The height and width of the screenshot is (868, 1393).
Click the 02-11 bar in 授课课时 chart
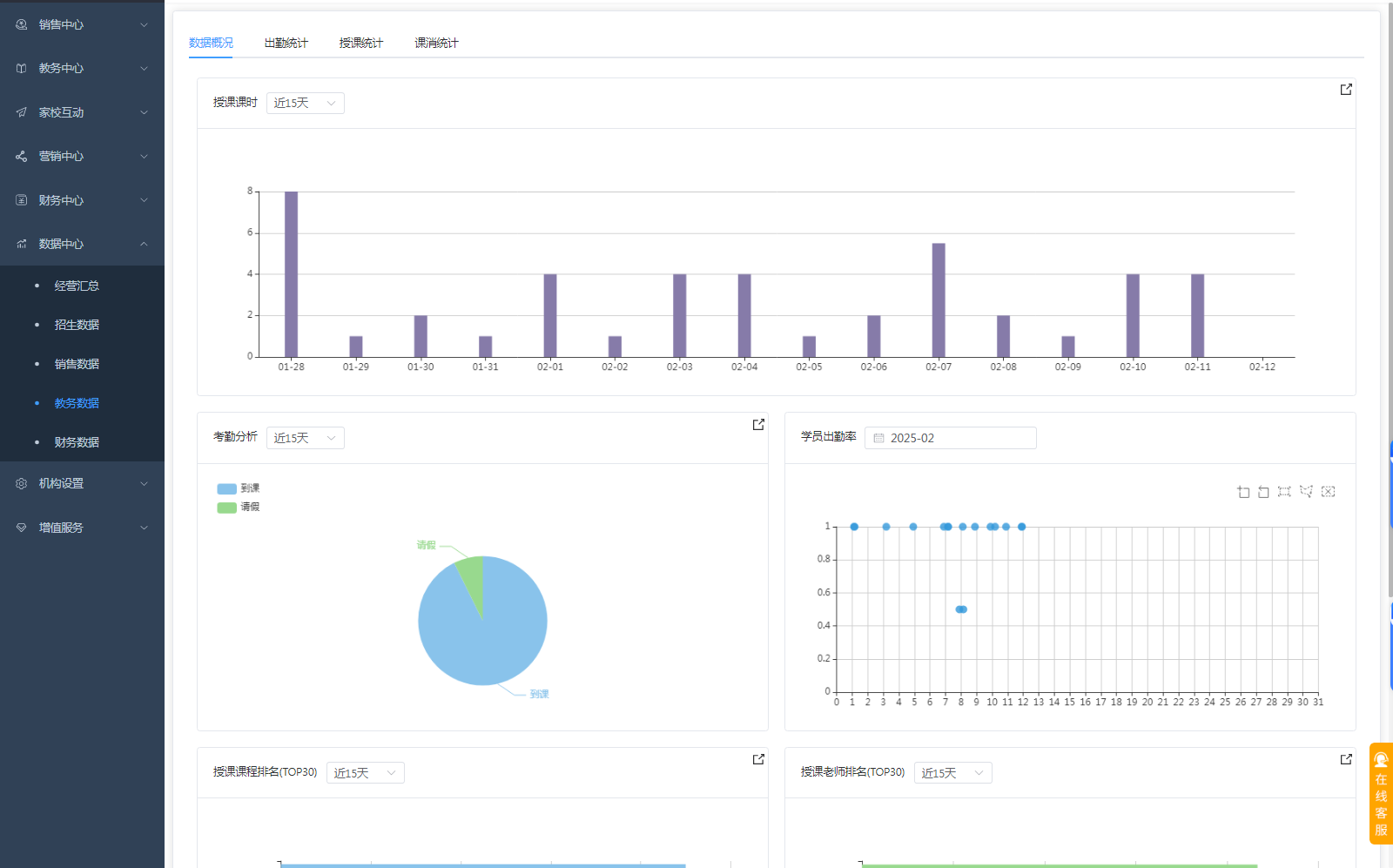click(x=1198, y=316)
